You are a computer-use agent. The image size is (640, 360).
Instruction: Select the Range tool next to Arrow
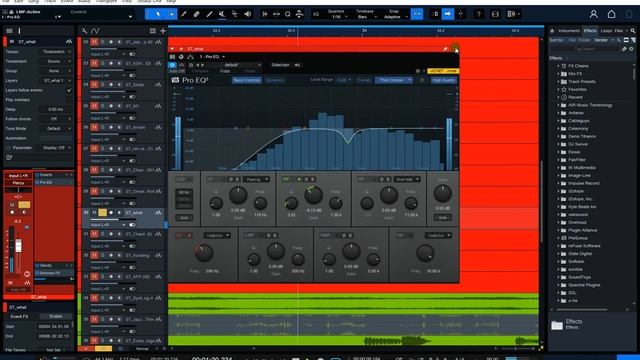pyautogui.click(x=171, y=14)
